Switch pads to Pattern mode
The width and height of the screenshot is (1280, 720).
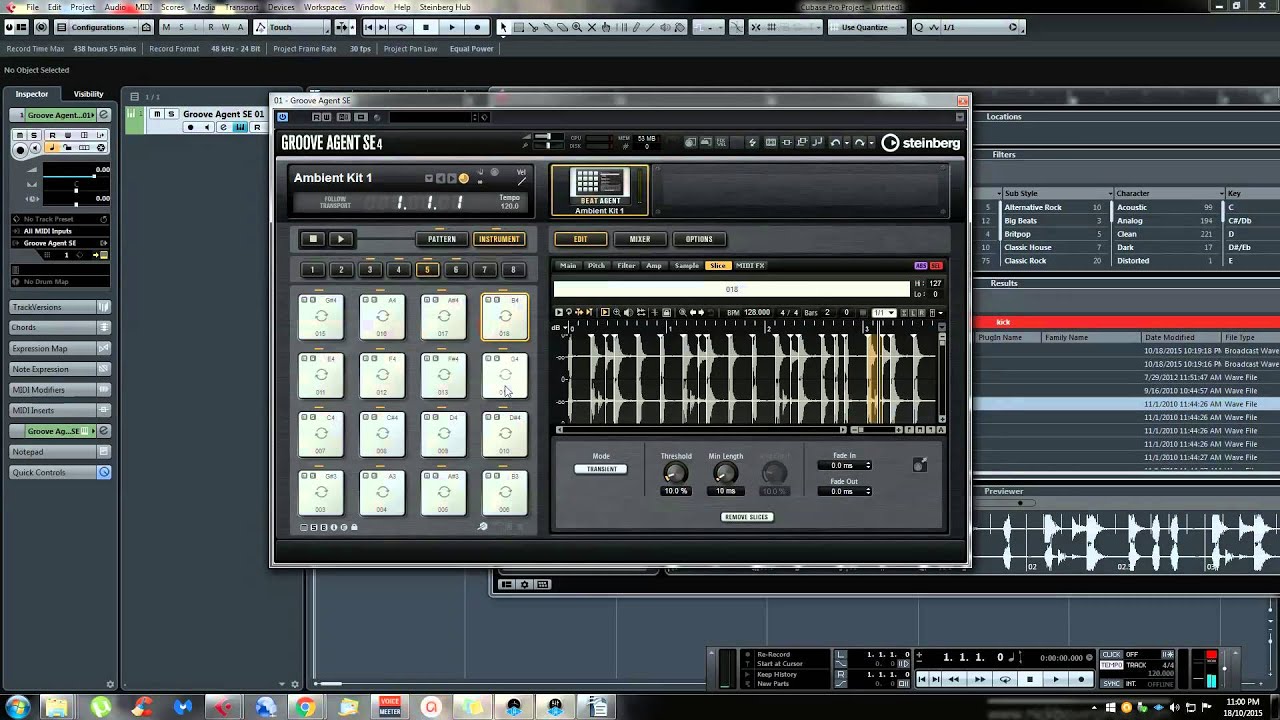point(442,239)
